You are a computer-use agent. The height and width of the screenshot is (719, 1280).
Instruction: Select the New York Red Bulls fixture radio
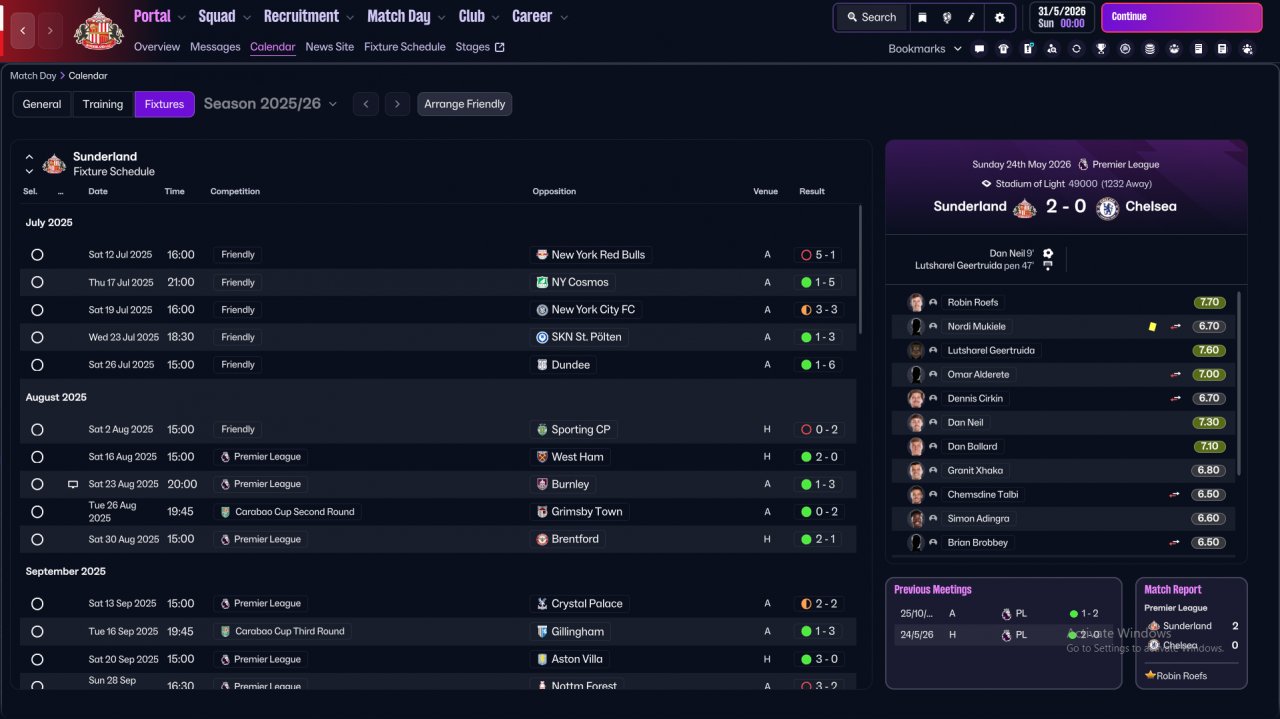37,255
